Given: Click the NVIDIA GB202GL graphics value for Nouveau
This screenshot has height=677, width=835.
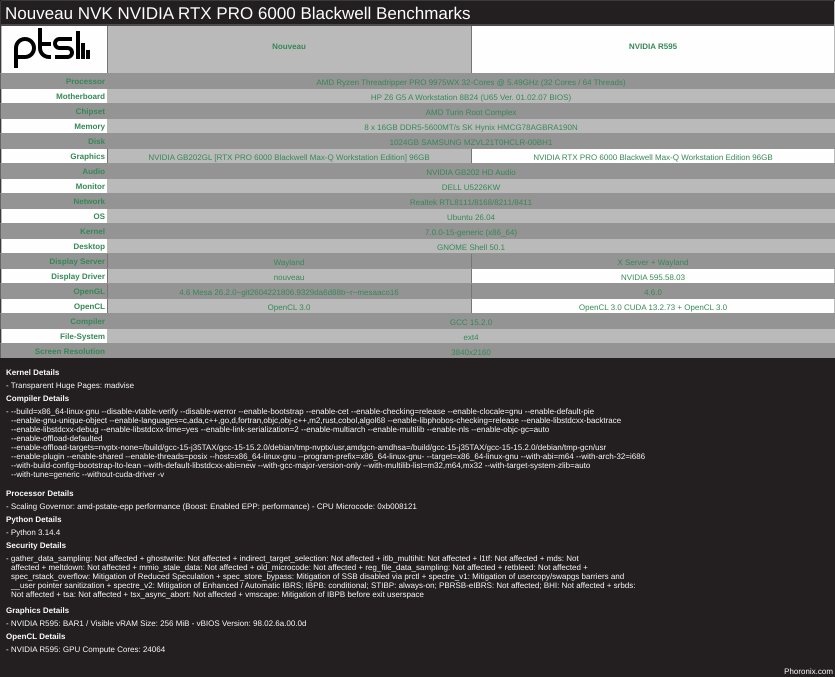Looking at the screenshot, I should pyautogui.click(x=289, y=157).
